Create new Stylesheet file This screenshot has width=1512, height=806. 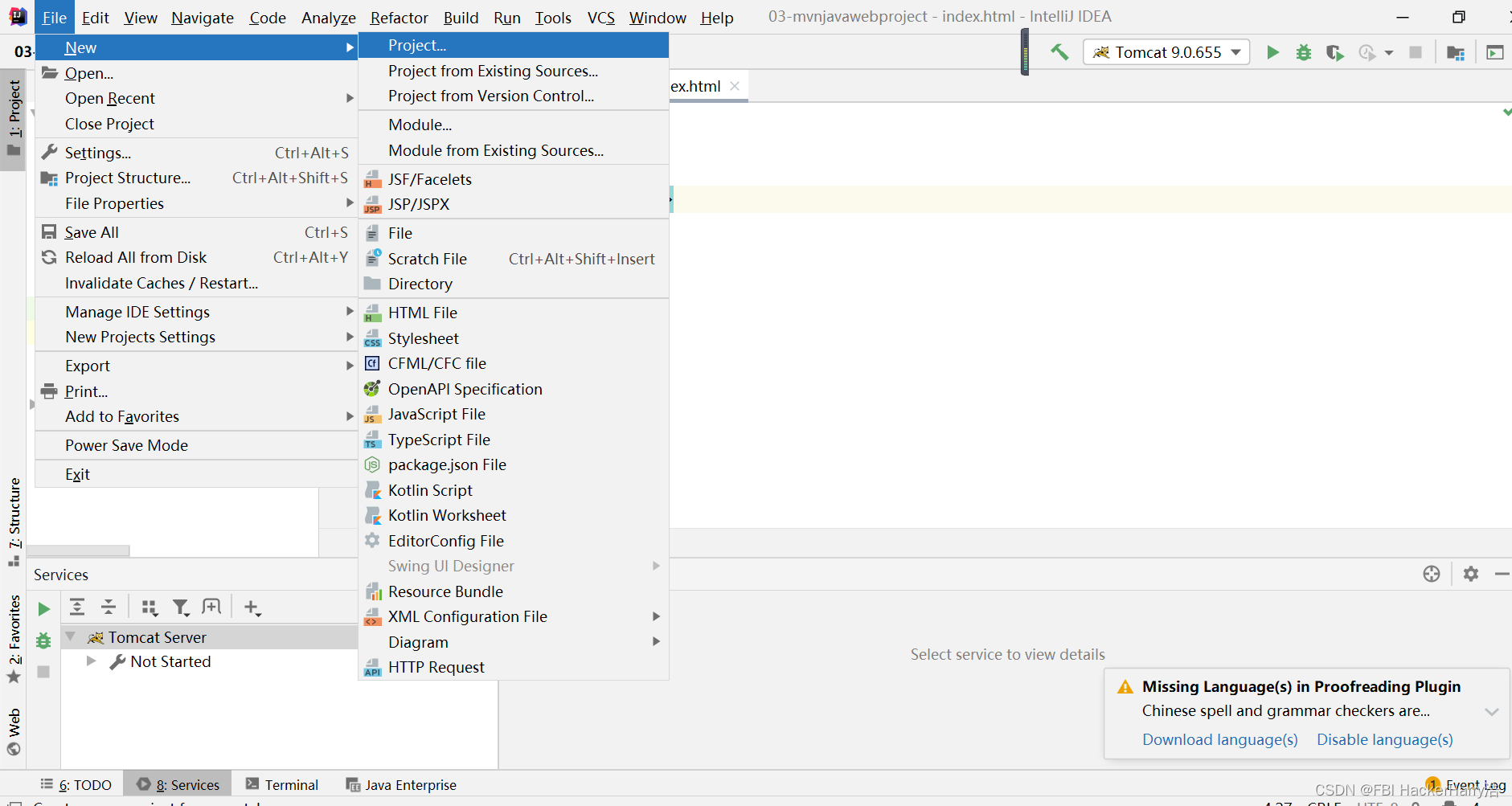[514, 338]
